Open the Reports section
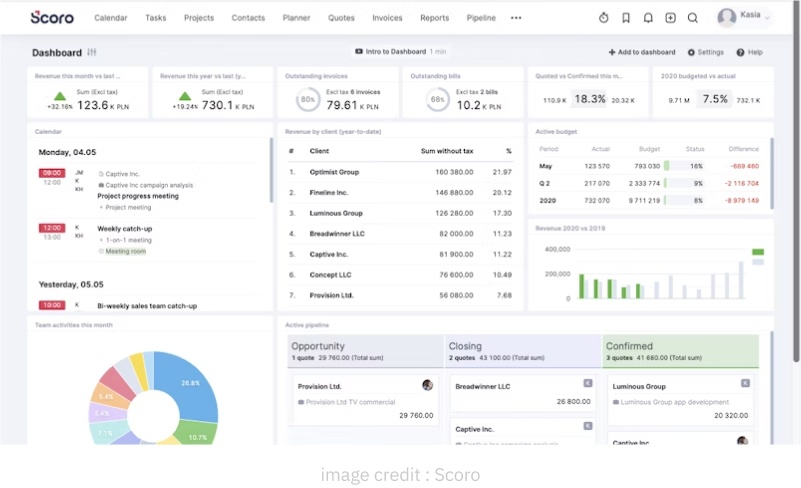801x488 pixels. [435, 18]
